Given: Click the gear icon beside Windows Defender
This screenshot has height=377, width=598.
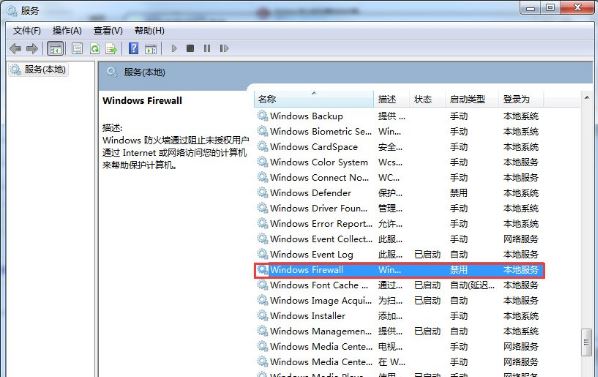Looking at the screenshot, I should [262, 193].
